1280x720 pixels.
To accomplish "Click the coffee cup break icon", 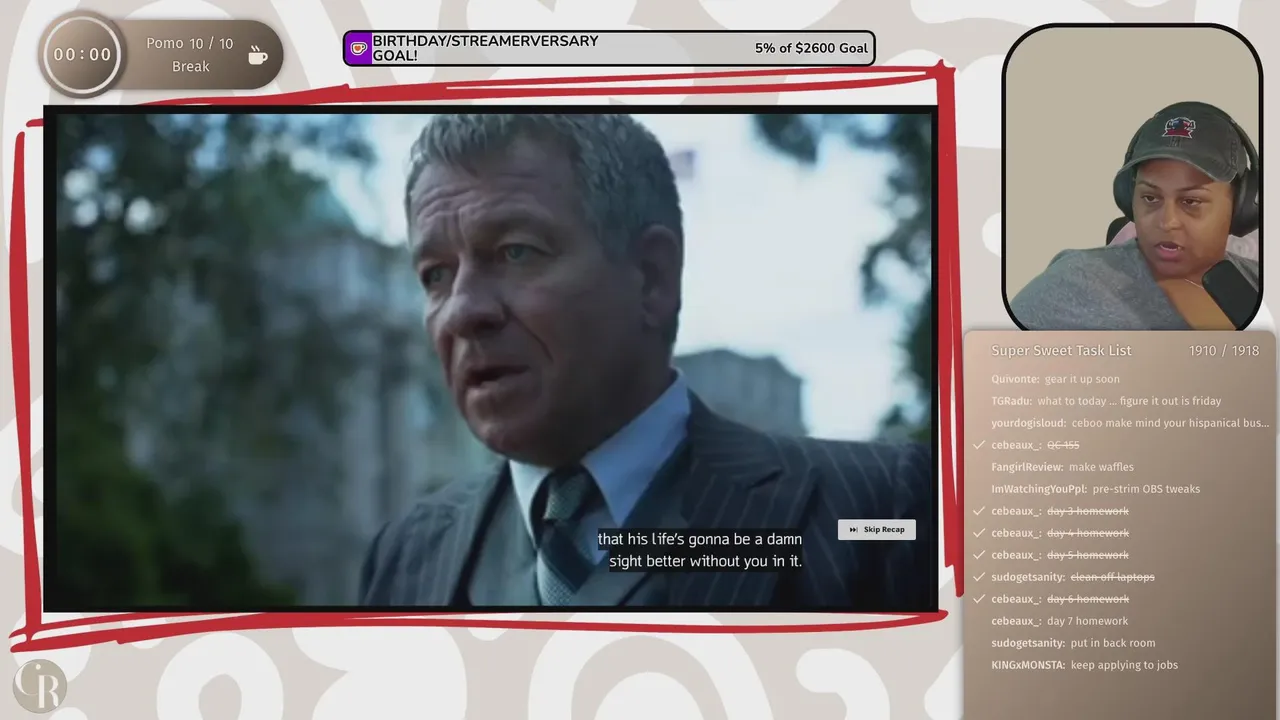I will (x=258, y=55).
